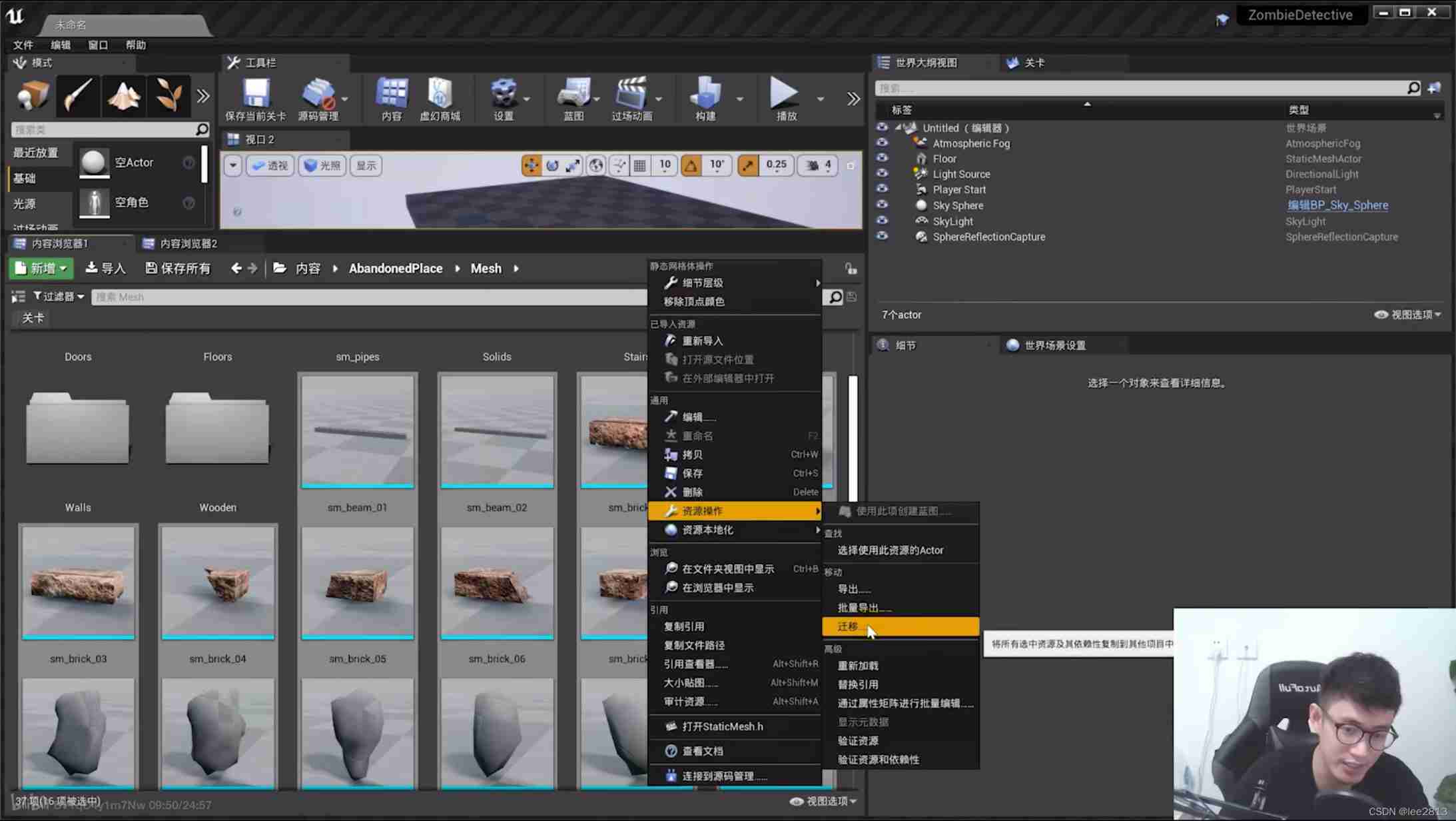
Task: Expand the toolbar overflow chevrons
Action: (853, 99)
